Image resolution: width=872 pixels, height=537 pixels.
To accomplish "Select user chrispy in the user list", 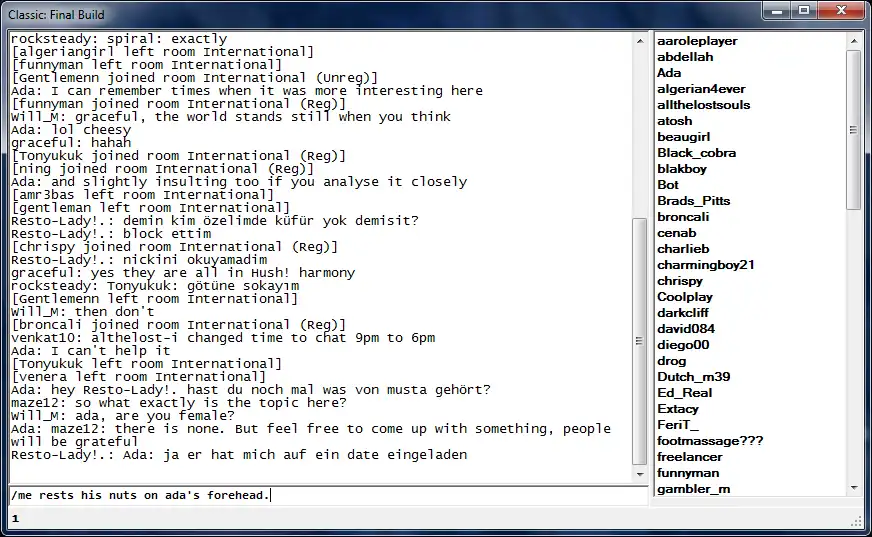I will click(680, 281).
